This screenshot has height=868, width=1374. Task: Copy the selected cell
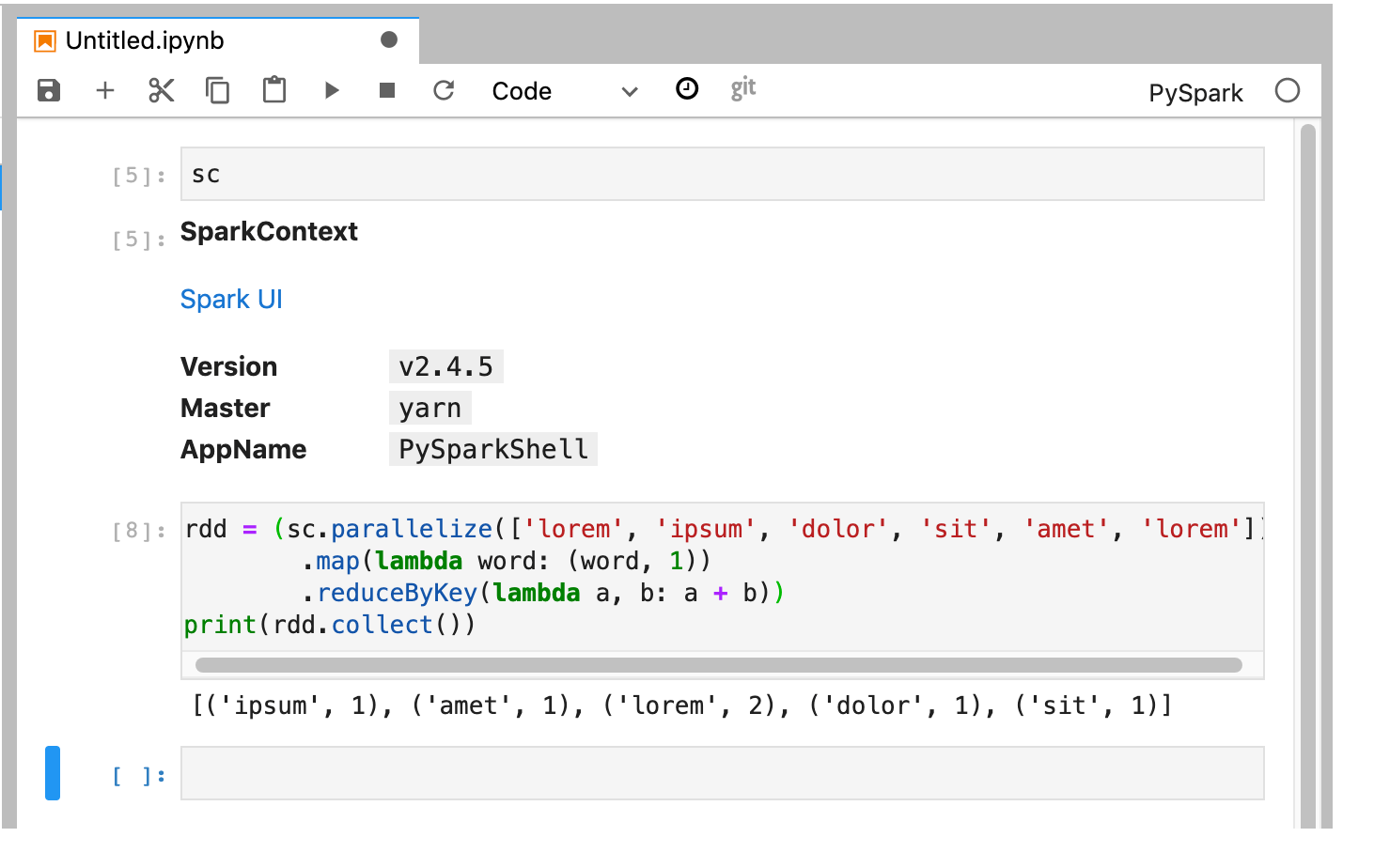click(218, 90)
